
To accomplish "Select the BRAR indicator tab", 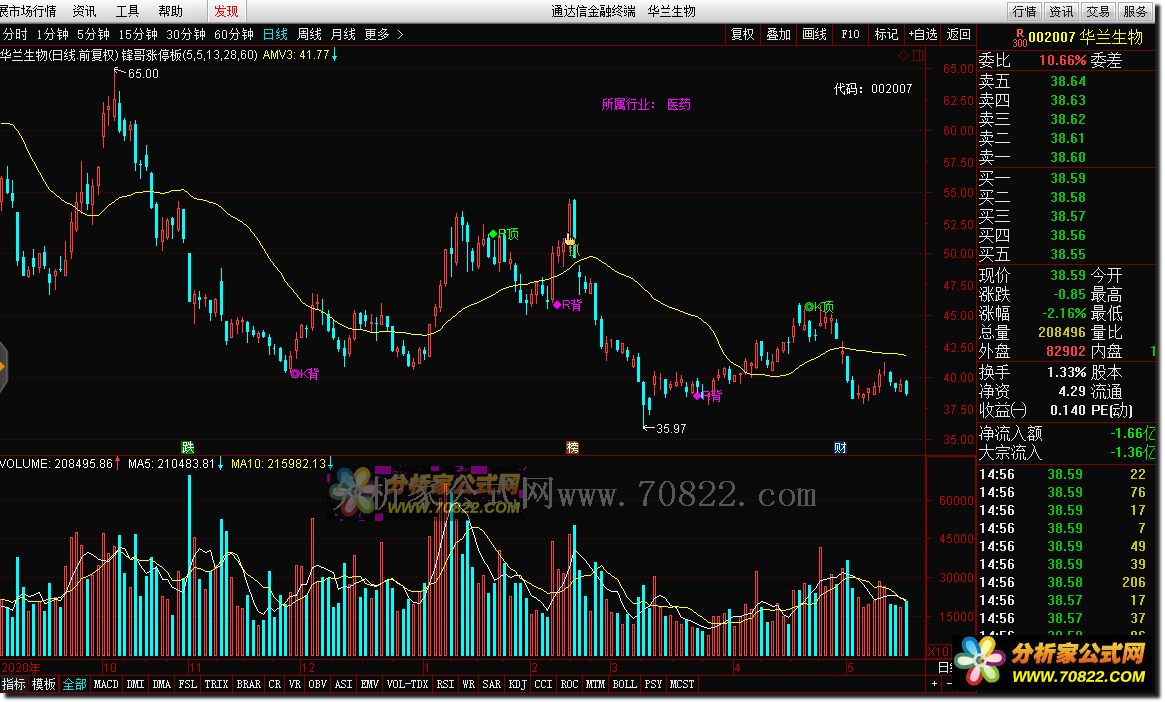I will coord(248,684).
